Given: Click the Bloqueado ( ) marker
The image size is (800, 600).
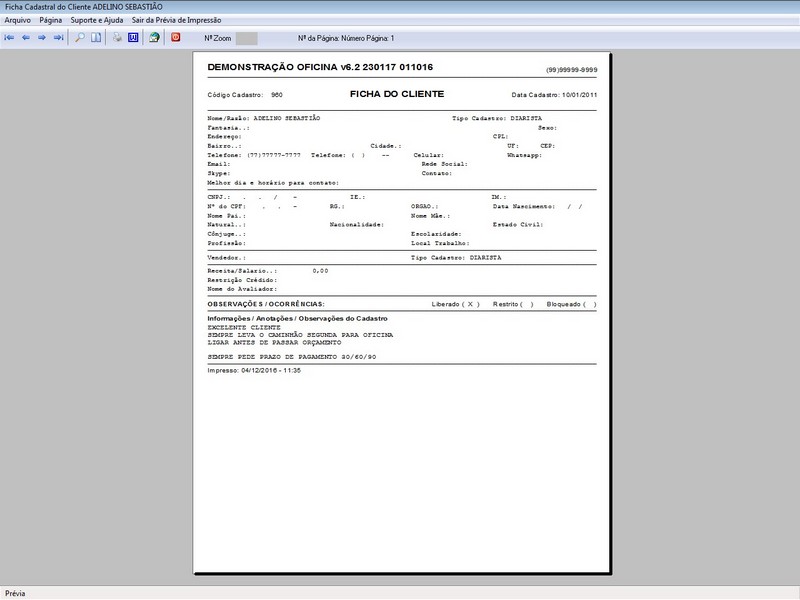Looking at the screenshot, I should 571,304.
